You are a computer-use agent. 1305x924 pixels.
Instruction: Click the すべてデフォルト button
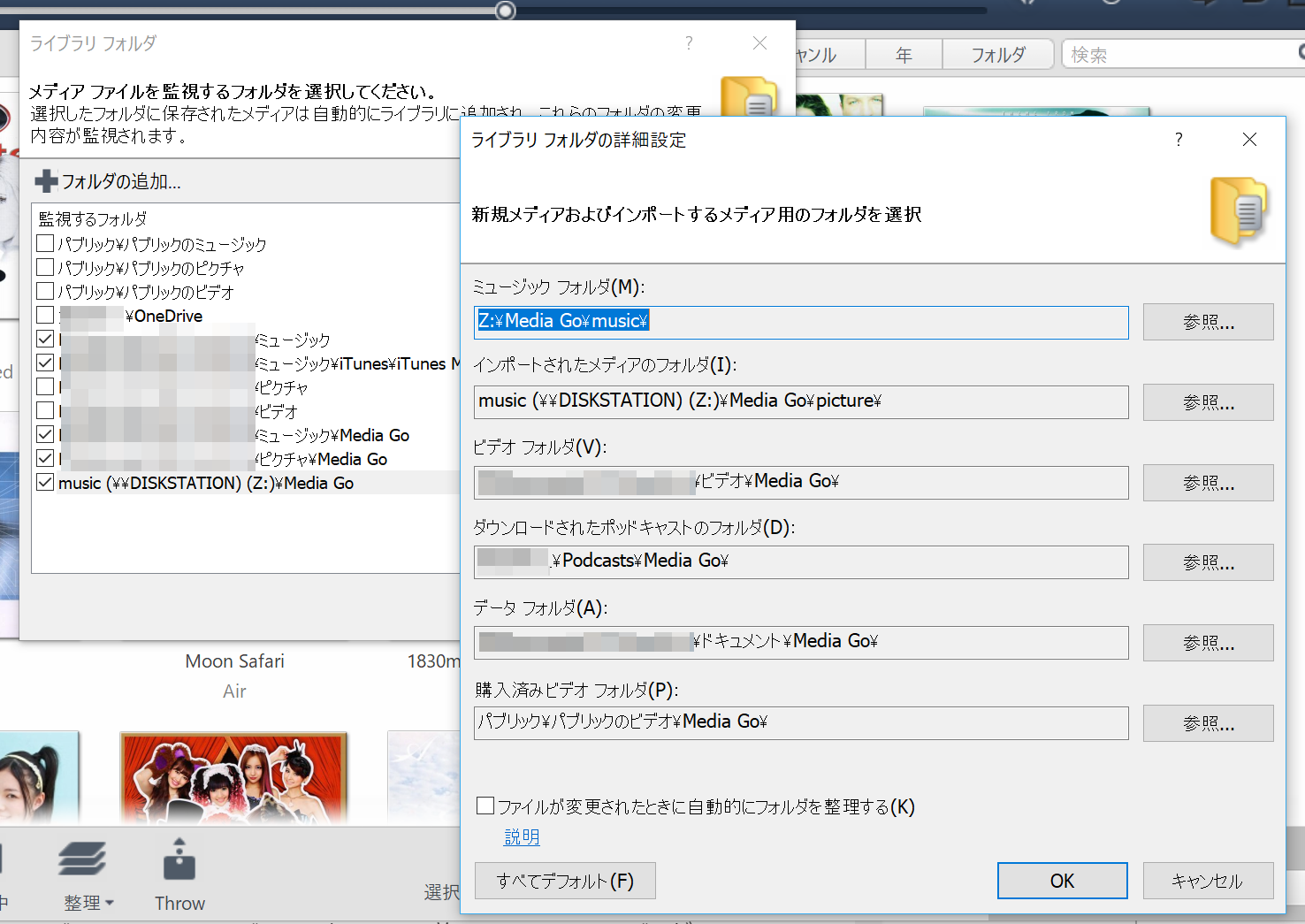pos(565,881)
